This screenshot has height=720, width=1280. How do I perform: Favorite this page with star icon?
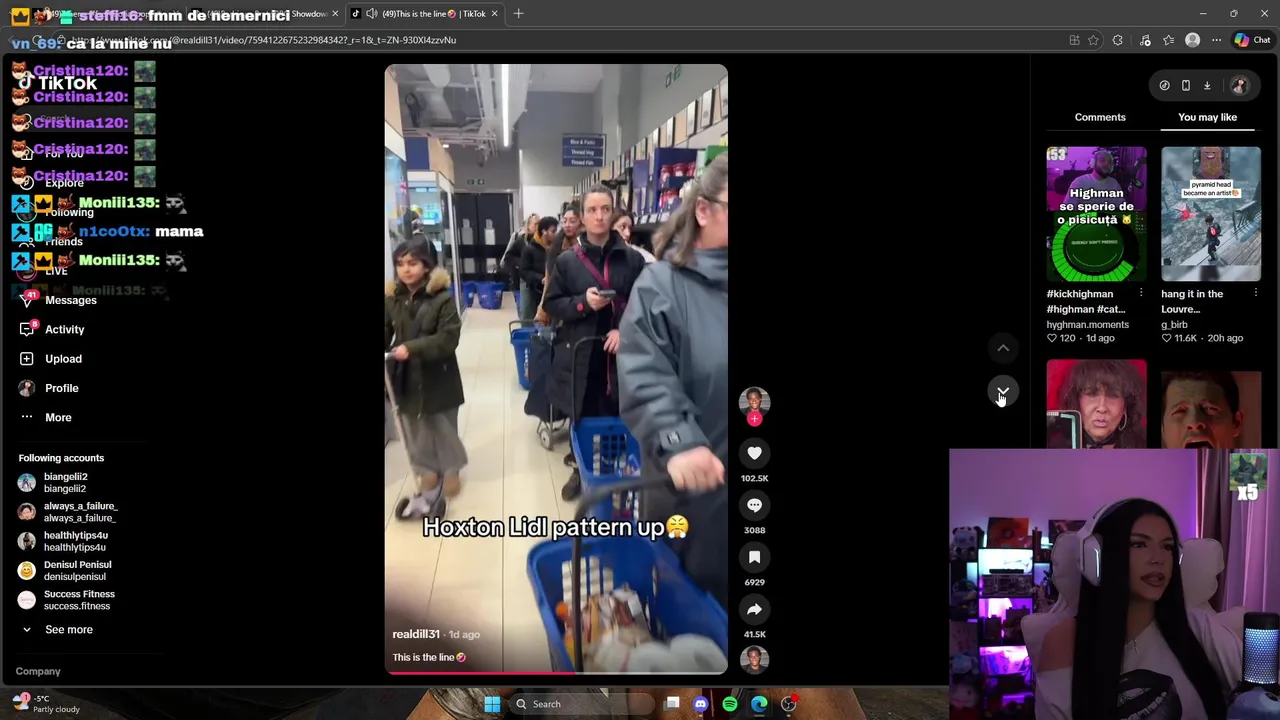(x=1093, y=40)
